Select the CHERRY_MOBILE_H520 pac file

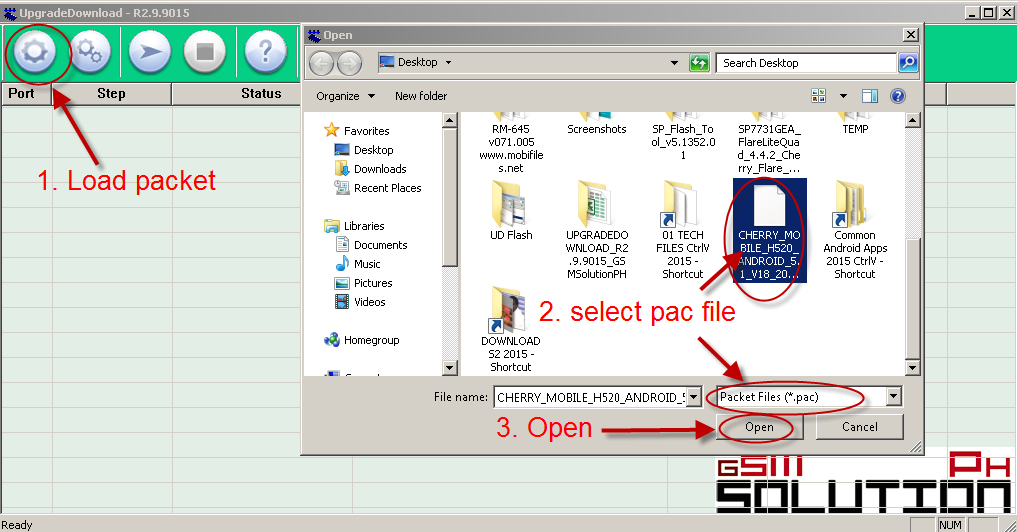(x=769, y=230)
